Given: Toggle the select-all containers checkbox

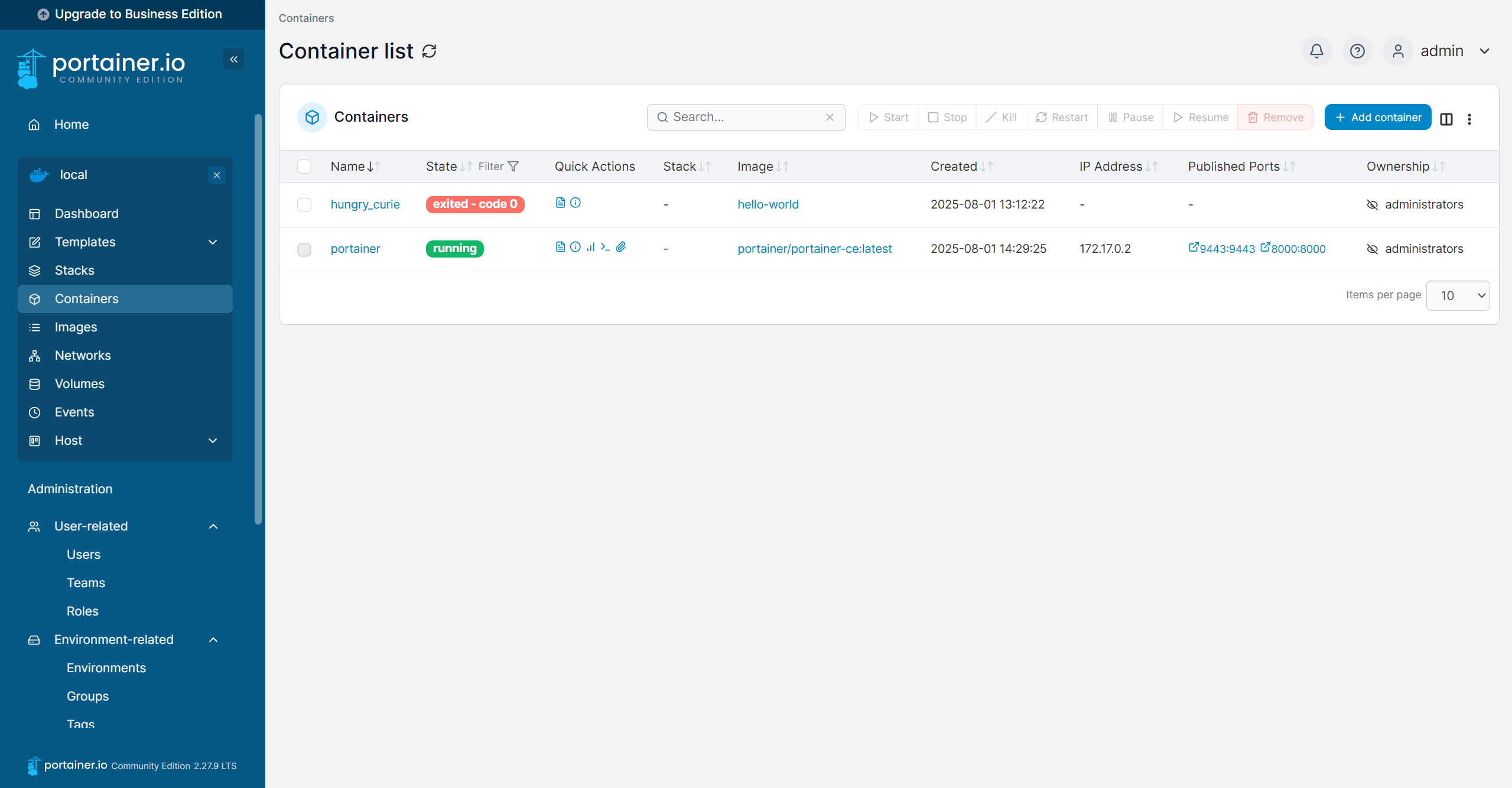Looking at the screenshot, I should point(304,167).
